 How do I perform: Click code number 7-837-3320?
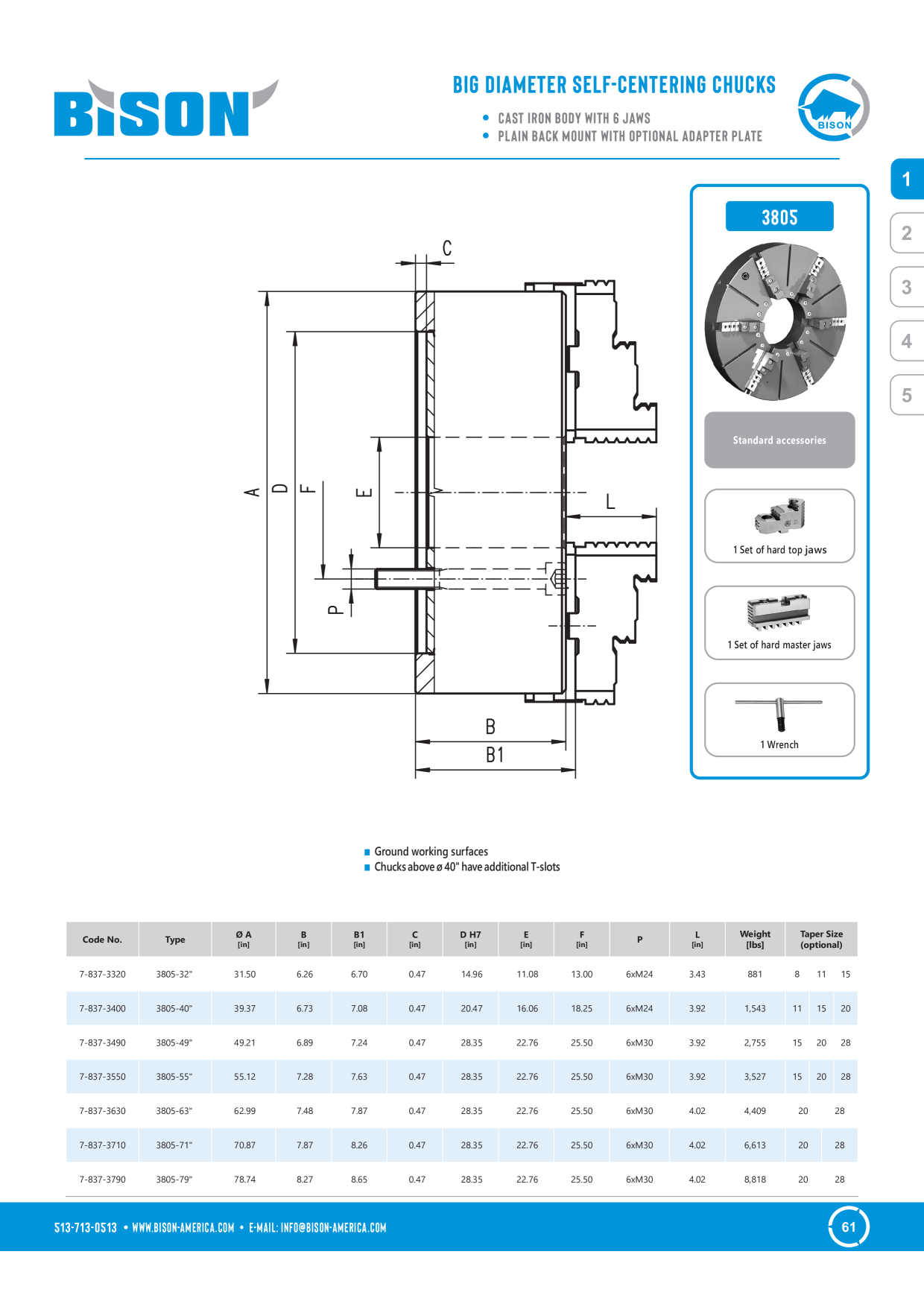[102, 975]
